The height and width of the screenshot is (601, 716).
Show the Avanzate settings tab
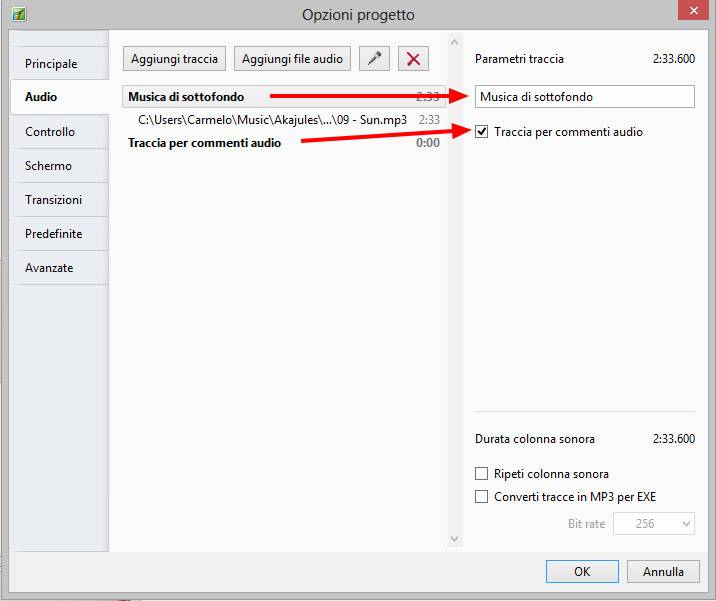click(x=49, y=268)
